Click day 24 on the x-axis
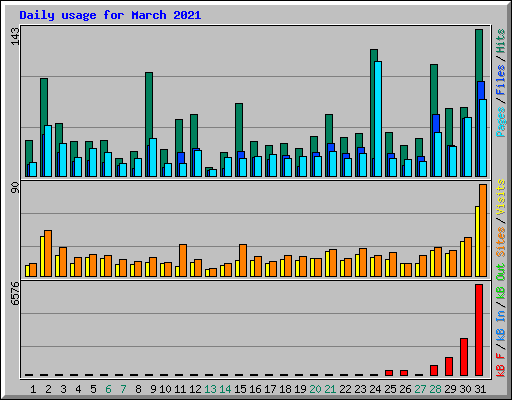 coord(375,389)
